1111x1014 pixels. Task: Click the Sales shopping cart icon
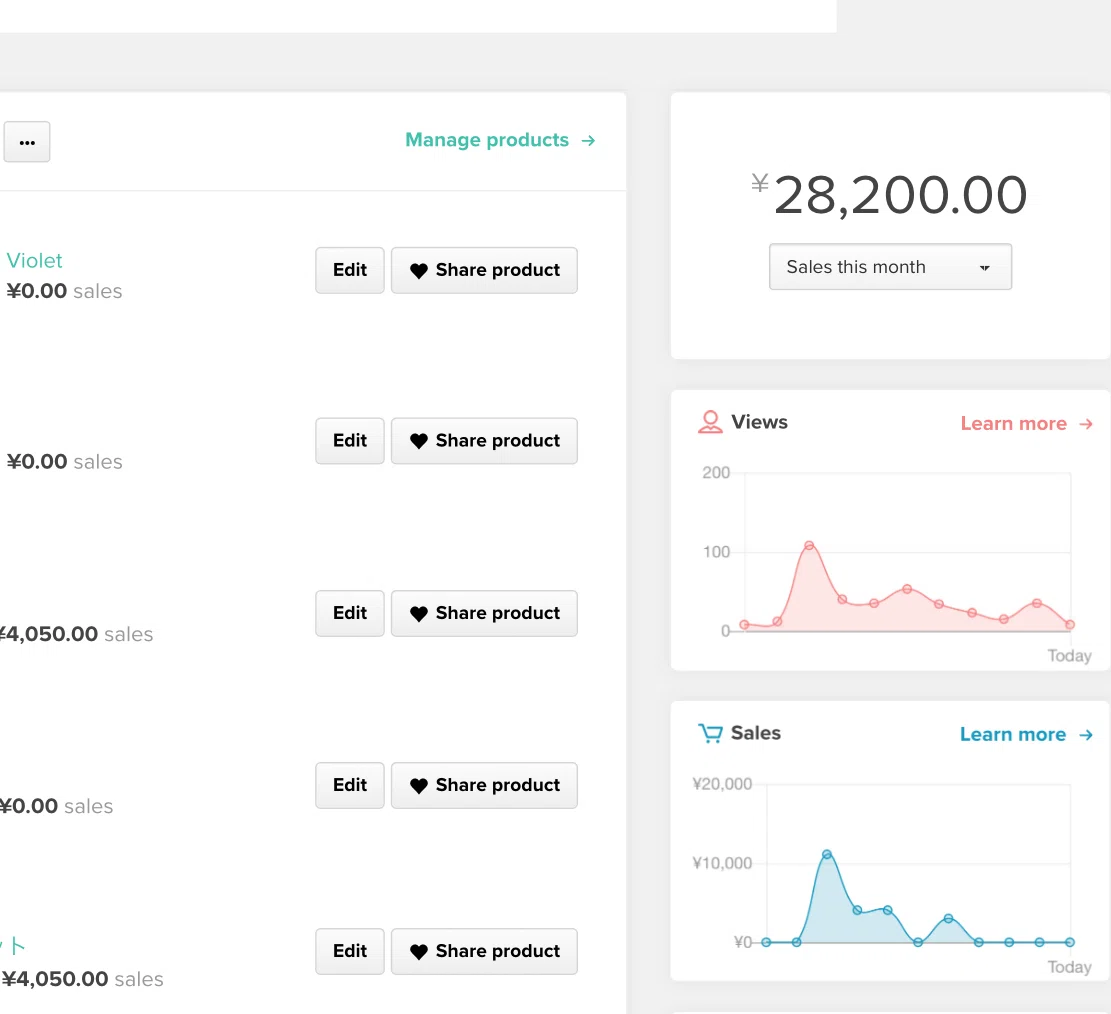(710, 733)
